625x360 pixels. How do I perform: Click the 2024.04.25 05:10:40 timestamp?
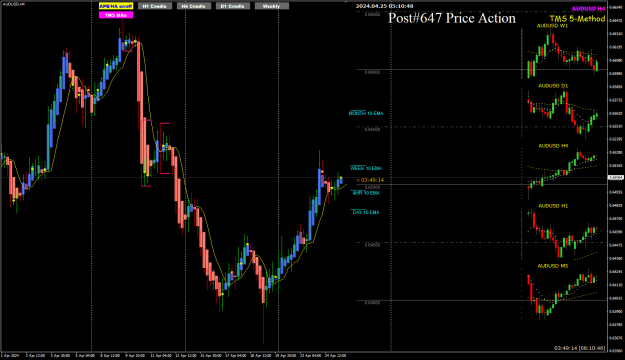coord(385,6)
